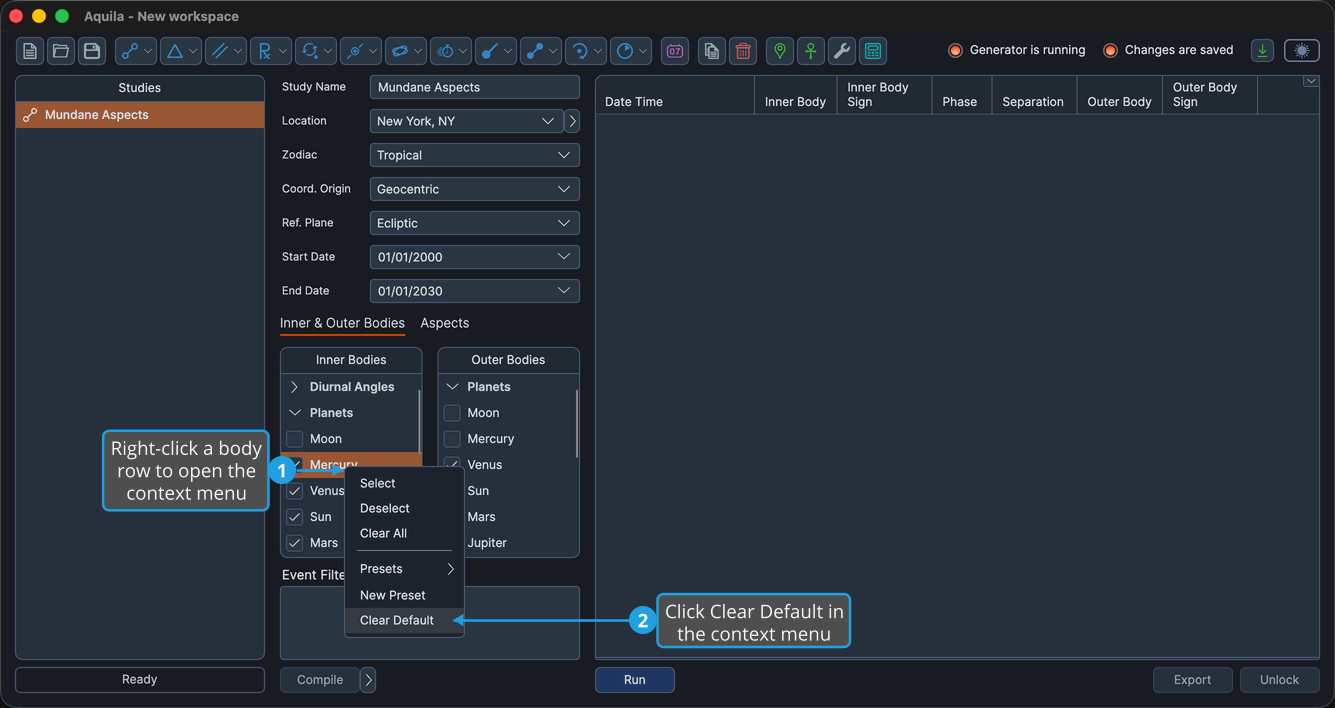Viewport: 1335px width, 708px height.
Task: Expand Diurnal Angles in Inner Bodies
Action: [x=294, y=387]
